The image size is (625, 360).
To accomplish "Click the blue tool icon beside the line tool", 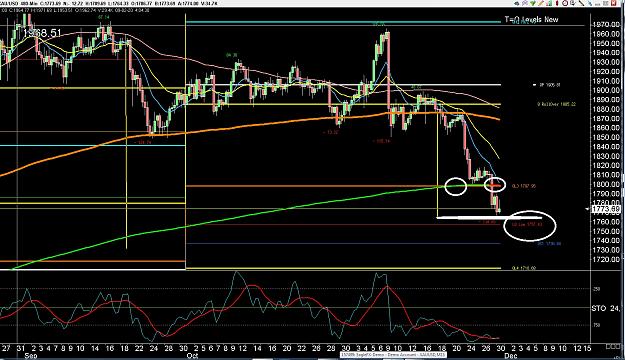I will point(590,3).
